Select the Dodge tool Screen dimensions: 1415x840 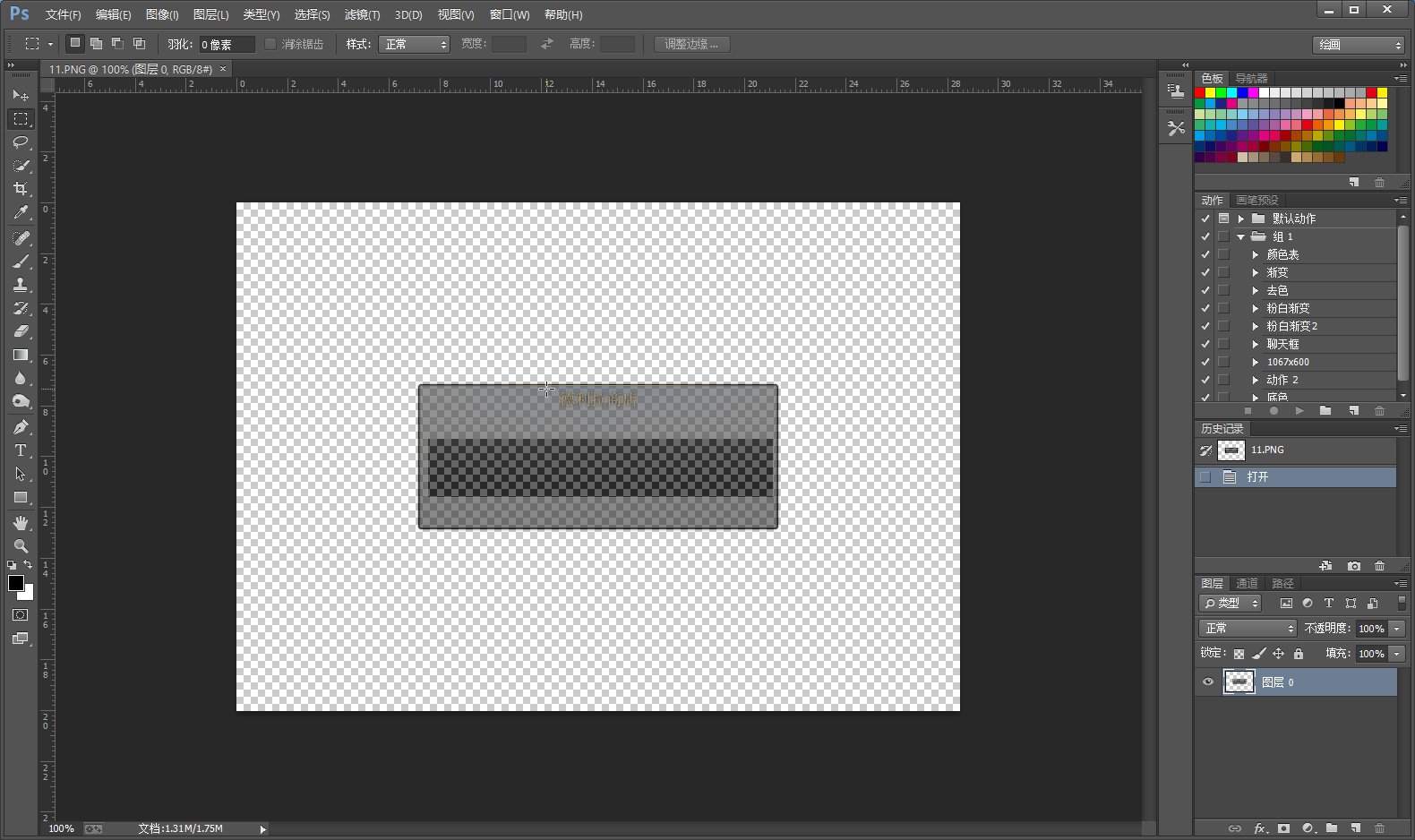20,401
